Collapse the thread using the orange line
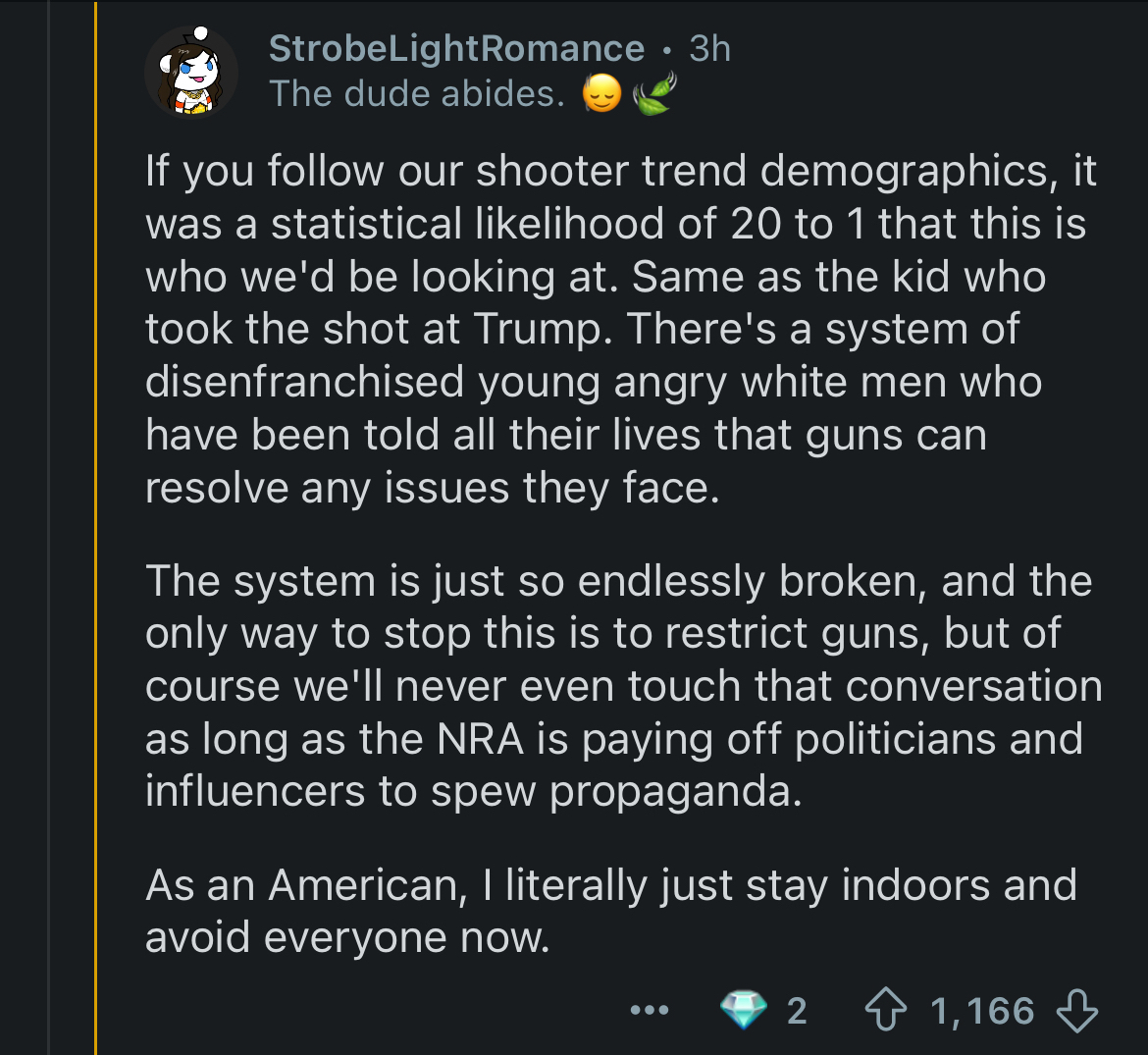 coord(95,527)
